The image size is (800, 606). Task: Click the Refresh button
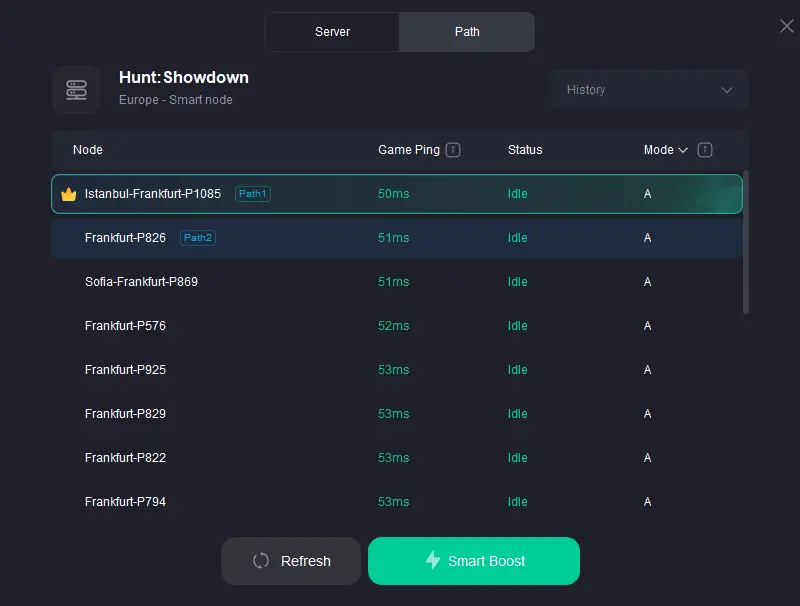pyautogui.click(x=291, y=561)
